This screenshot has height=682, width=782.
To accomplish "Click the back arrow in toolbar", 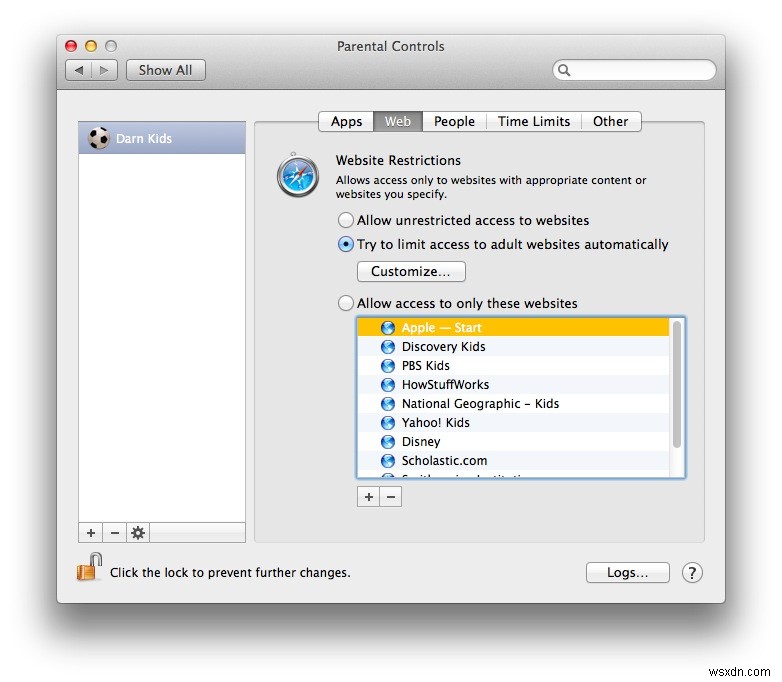I will (78, 70).
